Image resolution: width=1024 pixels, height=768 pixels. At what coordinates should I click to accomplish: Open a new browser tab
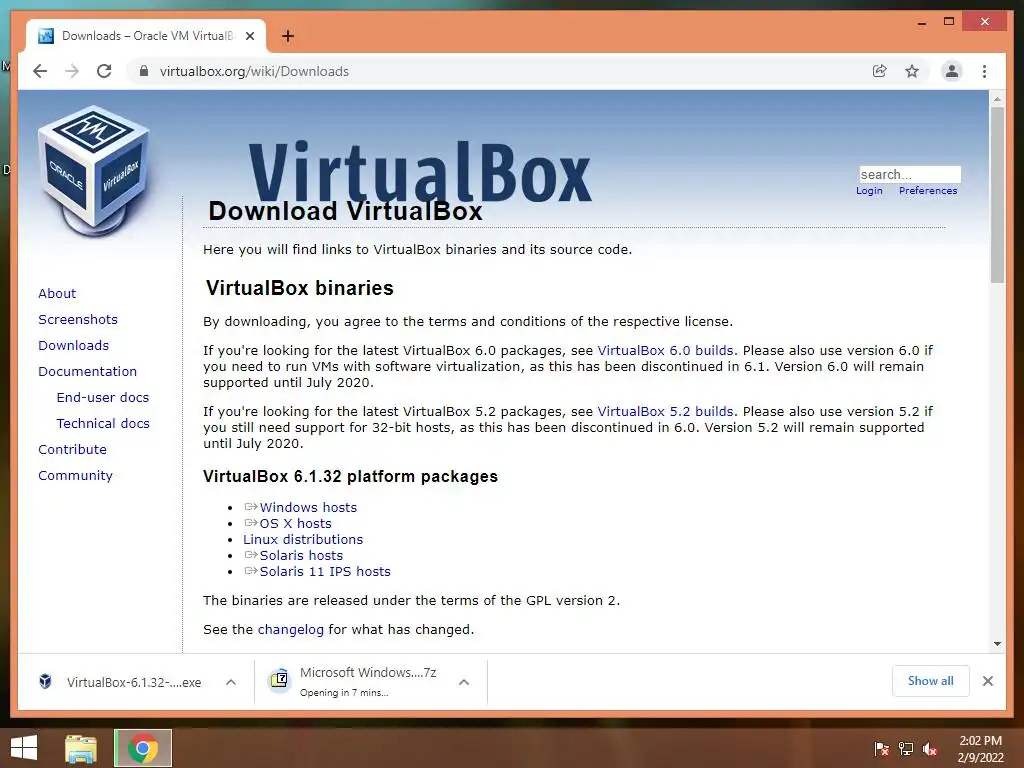[288, 36]
